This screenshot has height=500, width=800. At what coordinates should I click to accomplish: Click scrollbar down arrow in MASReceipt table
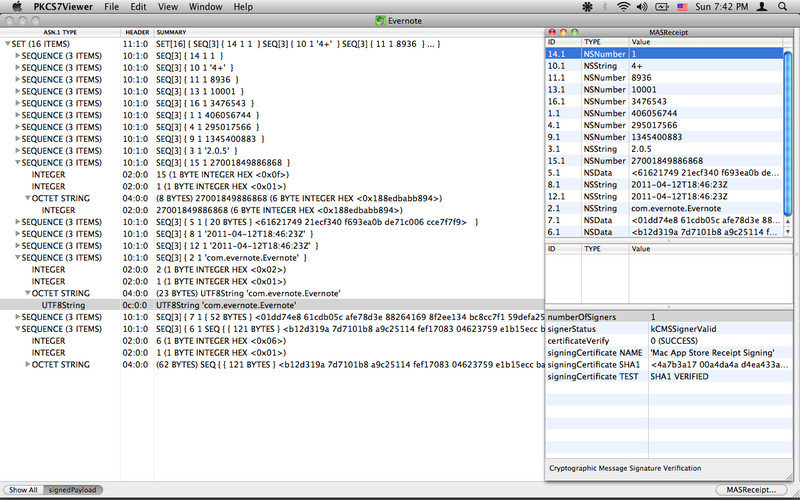click(x=788, y=232)
